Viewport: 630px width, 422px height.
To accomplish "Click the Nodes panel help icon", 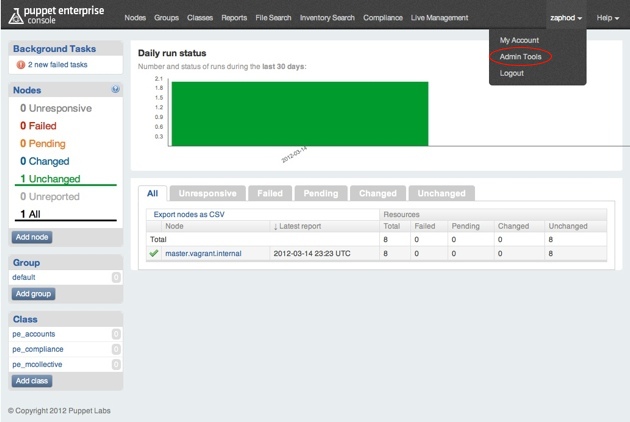I will click(115, 89).
